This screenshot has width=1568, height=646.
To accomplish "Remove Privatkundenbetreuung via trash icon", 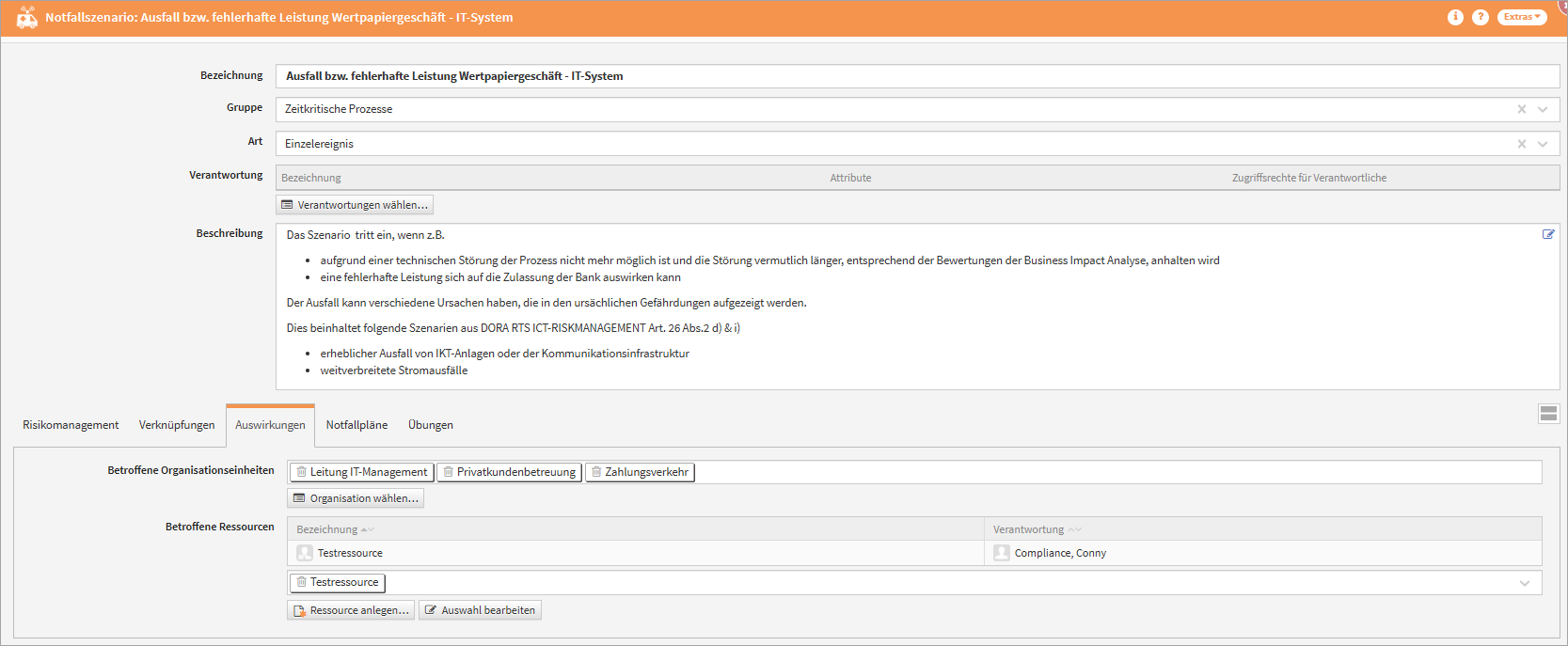I will [x=448, y=472].
